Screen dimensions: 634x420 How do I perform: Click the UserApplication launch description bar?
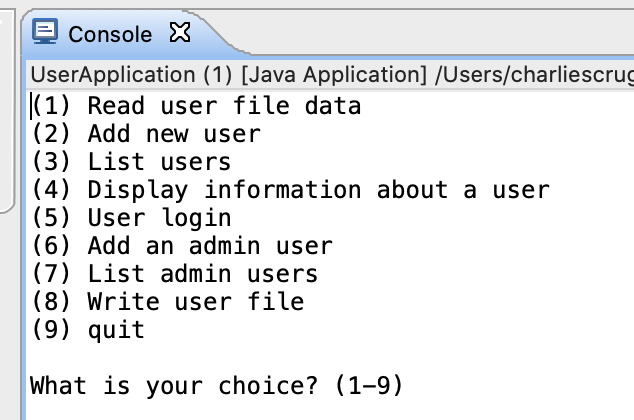(330, 75)
